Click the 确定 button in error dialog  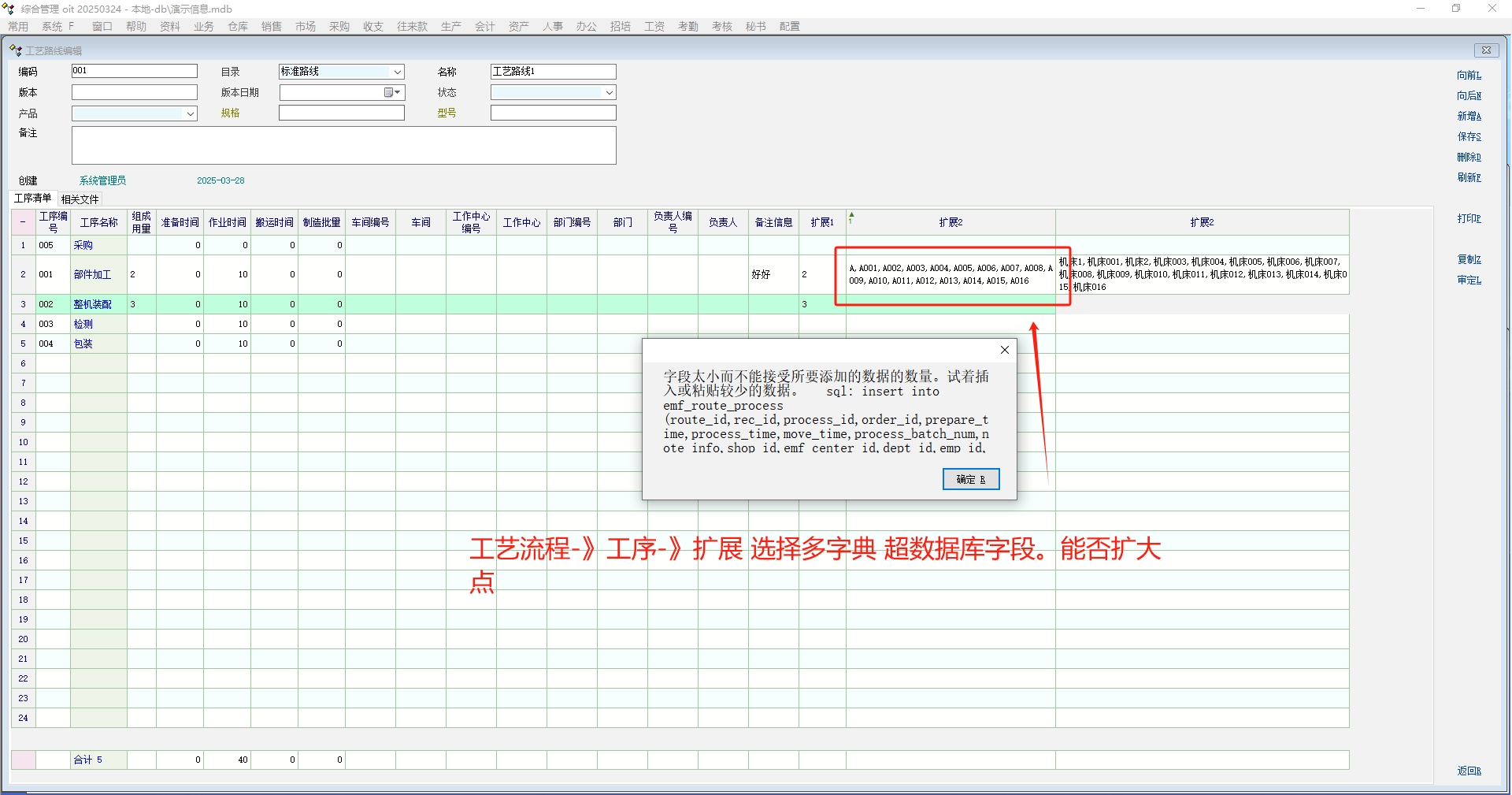(x=970, y=479)
